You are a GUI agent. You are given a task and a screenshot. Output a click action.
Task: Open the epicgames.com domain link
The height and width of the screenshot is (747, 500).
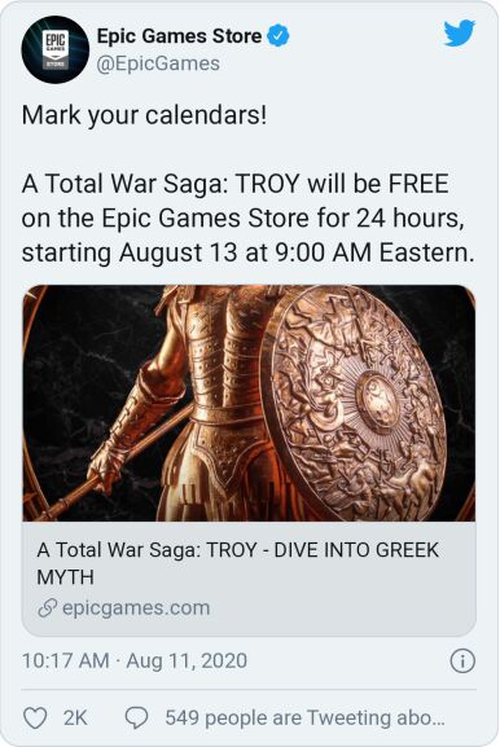pos(136,608)
